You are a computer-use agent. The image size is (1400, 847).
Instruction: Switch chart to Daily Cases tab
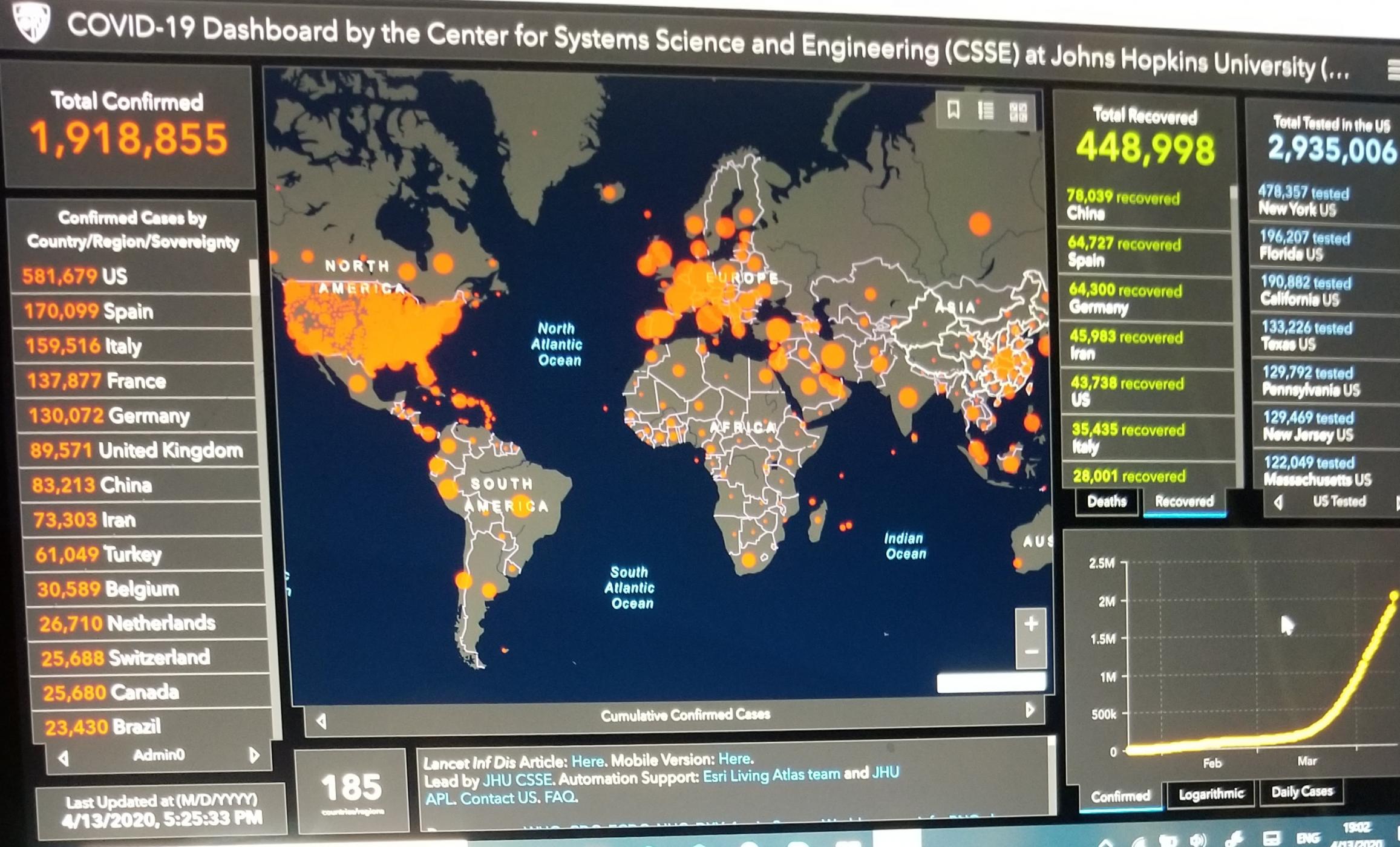(1302, 791)
